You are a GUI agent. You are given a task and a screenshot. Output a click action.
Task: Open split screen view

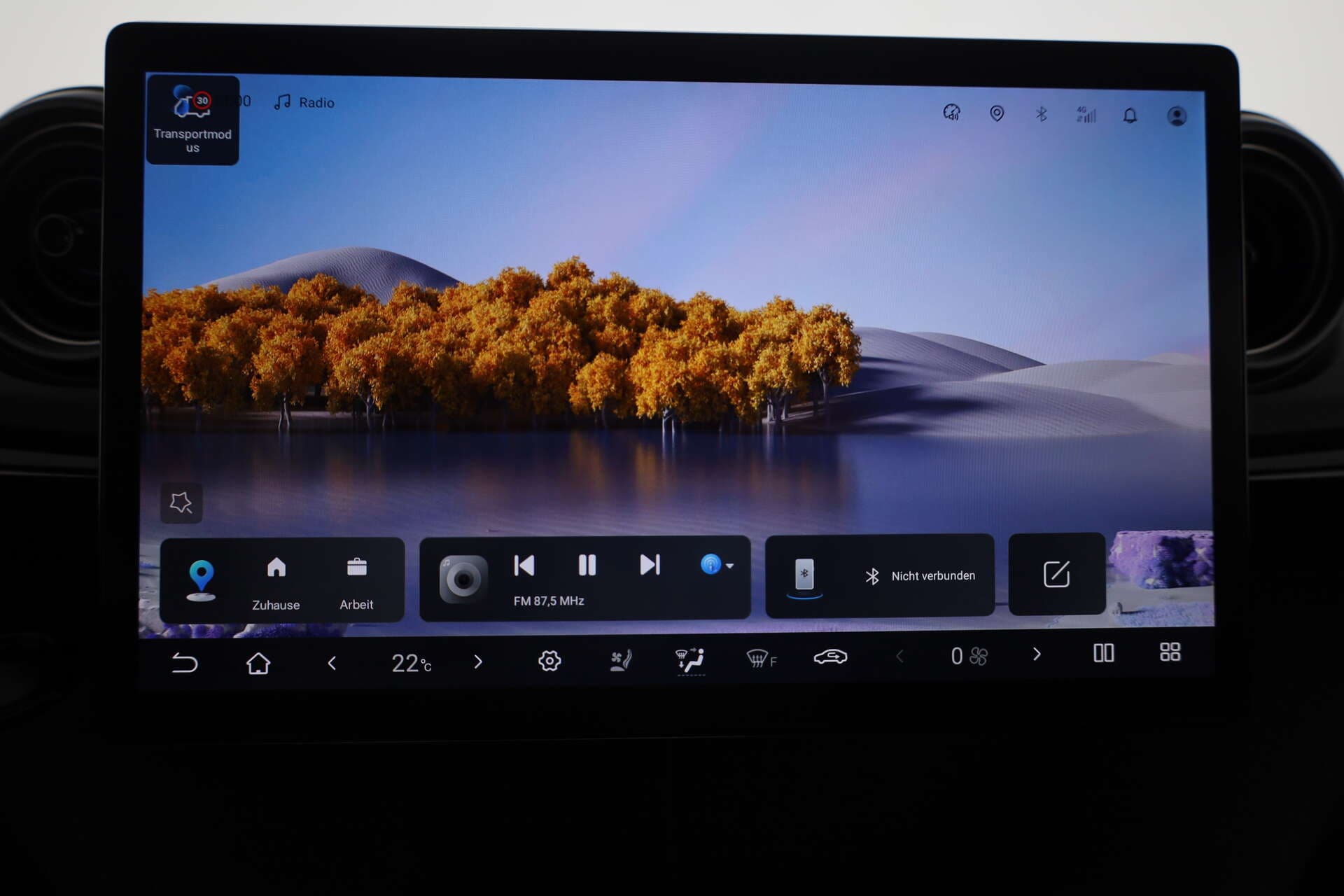pyautogui.click(x=1104, y=653)
